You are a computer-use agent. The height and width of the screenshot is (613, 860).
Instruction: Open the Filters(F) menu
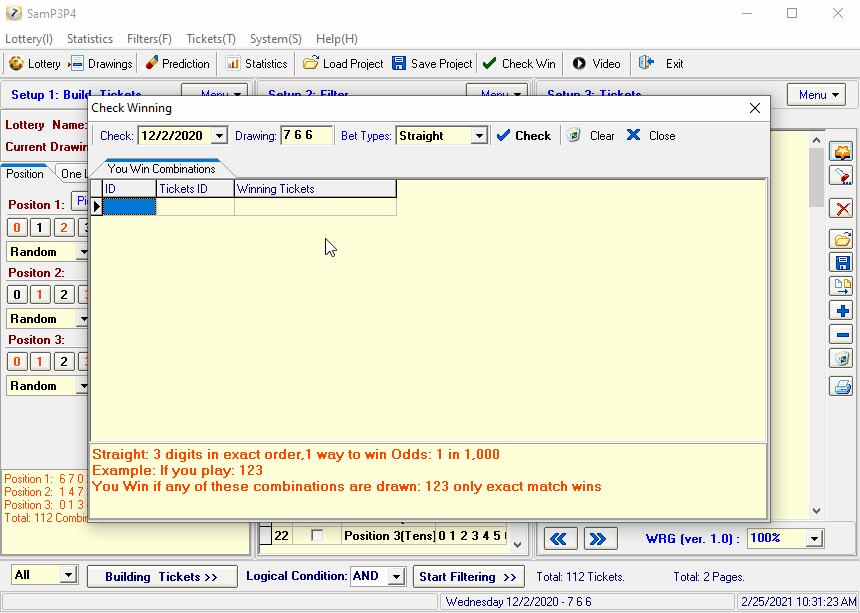149,39
